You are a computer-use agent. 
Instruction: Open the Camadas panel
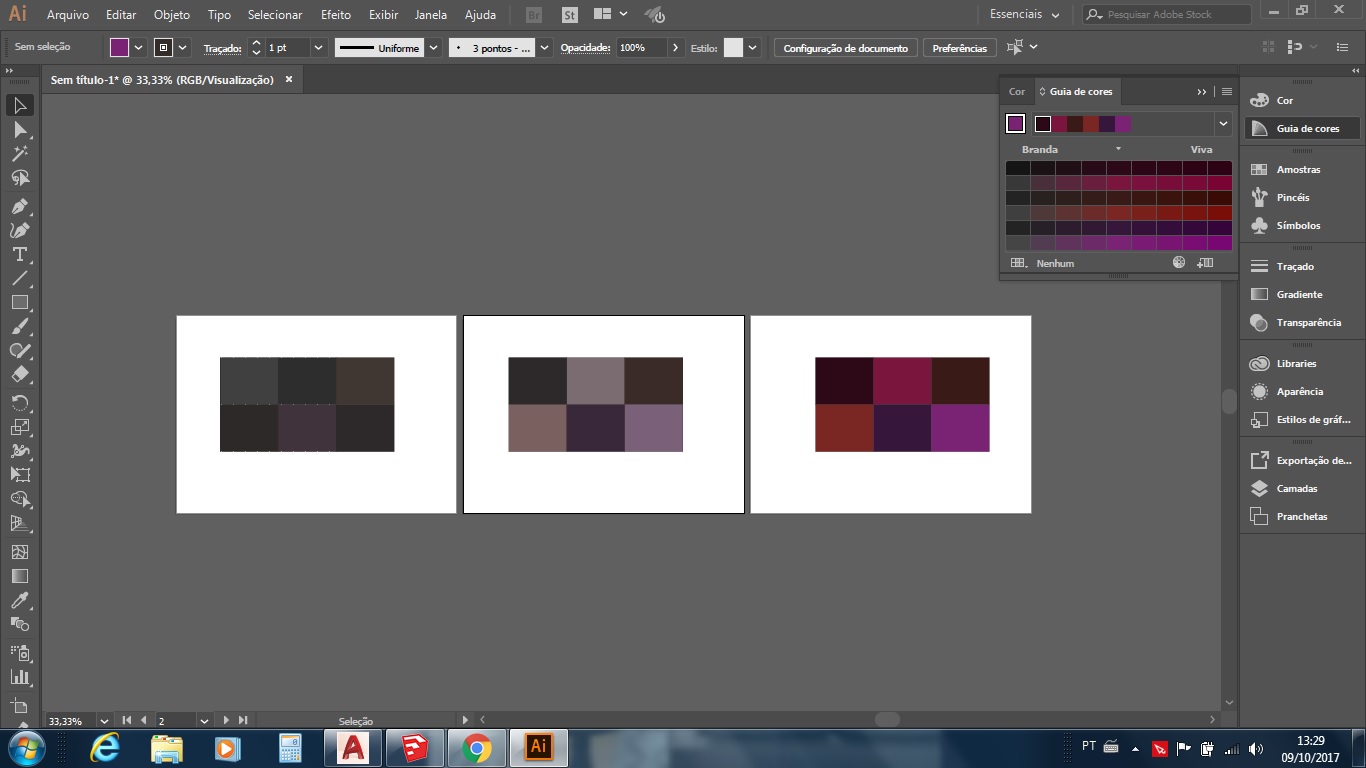click(x=1297, y=489)
